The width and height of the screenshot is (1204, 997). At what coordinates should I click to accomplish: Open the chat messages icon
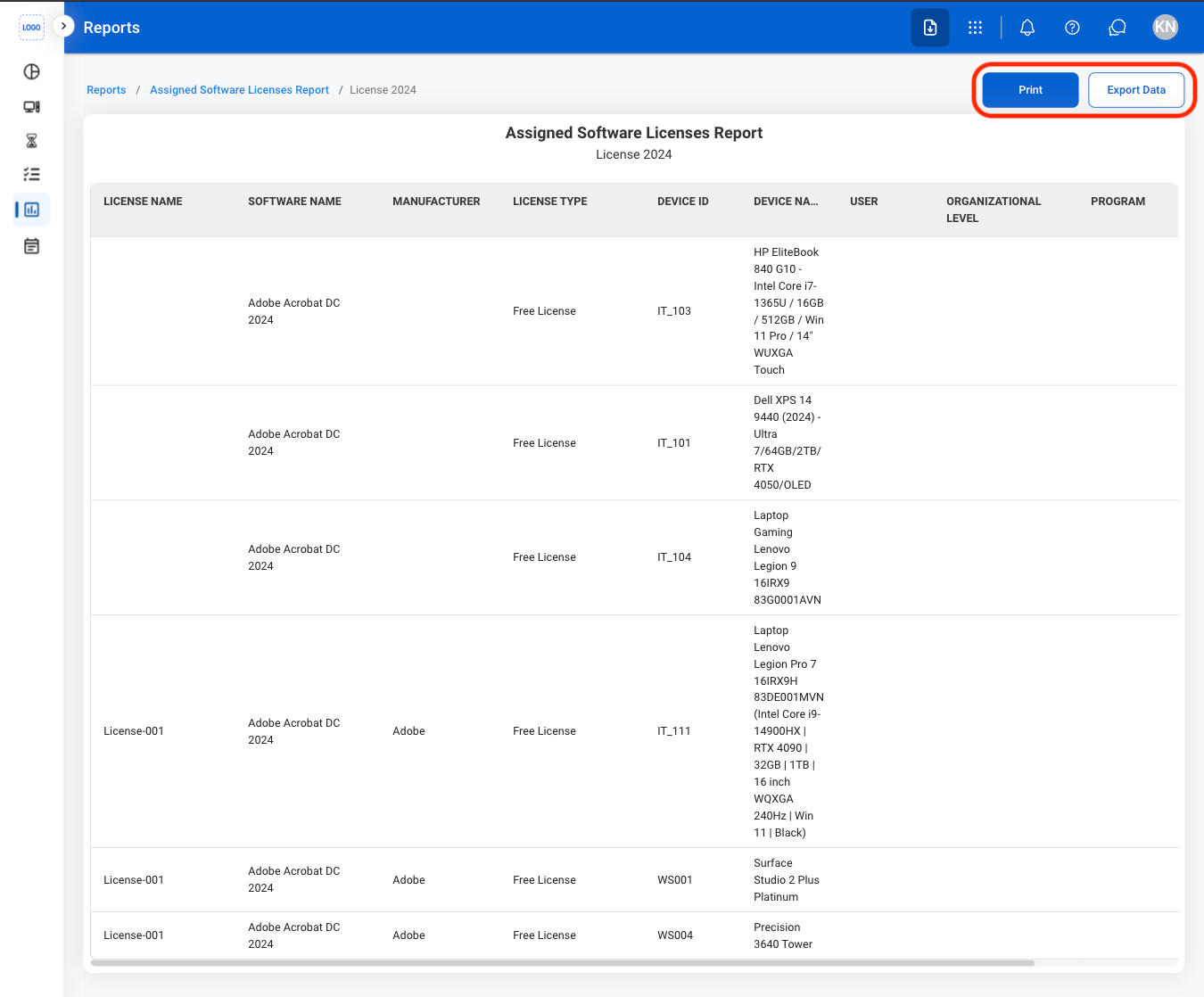pos(1117,28)
